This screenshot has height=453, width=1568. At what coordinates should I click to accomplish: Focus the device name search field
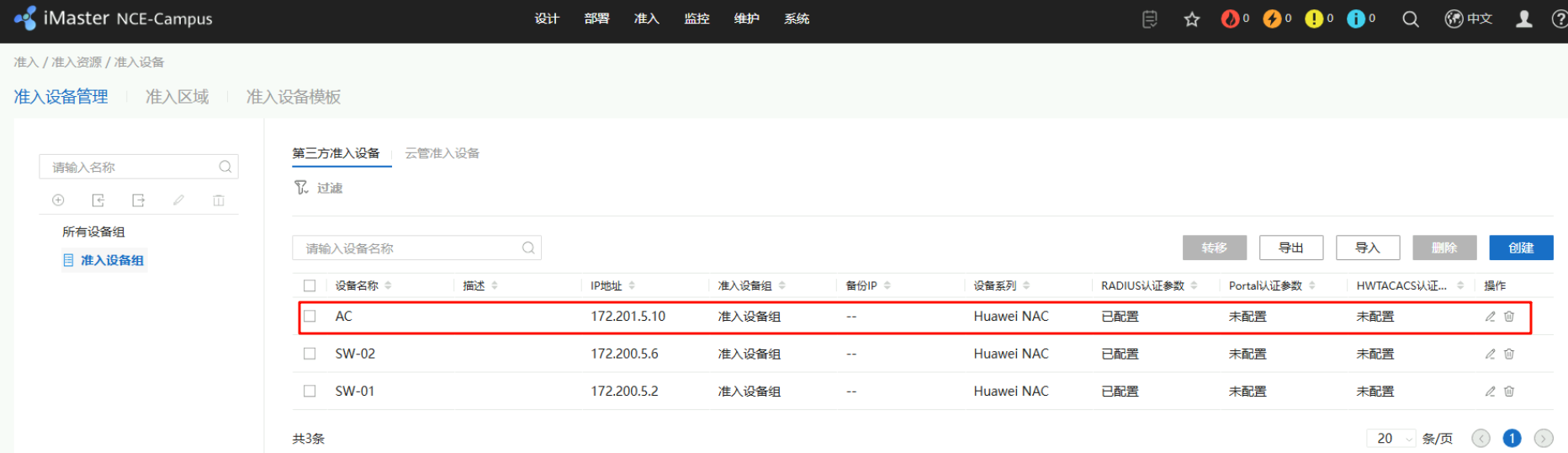(411, 248)
